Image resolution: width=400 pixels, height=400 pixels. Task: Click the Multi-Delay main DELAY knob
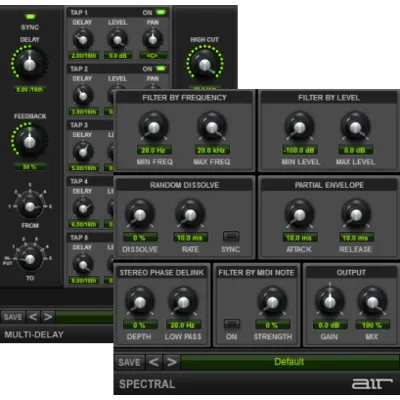30,63
